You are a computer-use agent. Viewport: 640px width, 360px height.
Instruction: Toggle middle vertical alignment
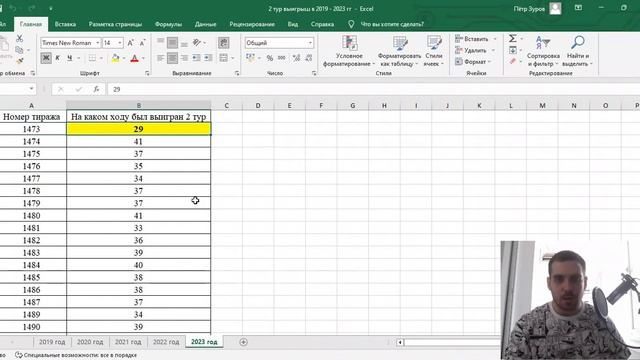(x=172, y=42)
